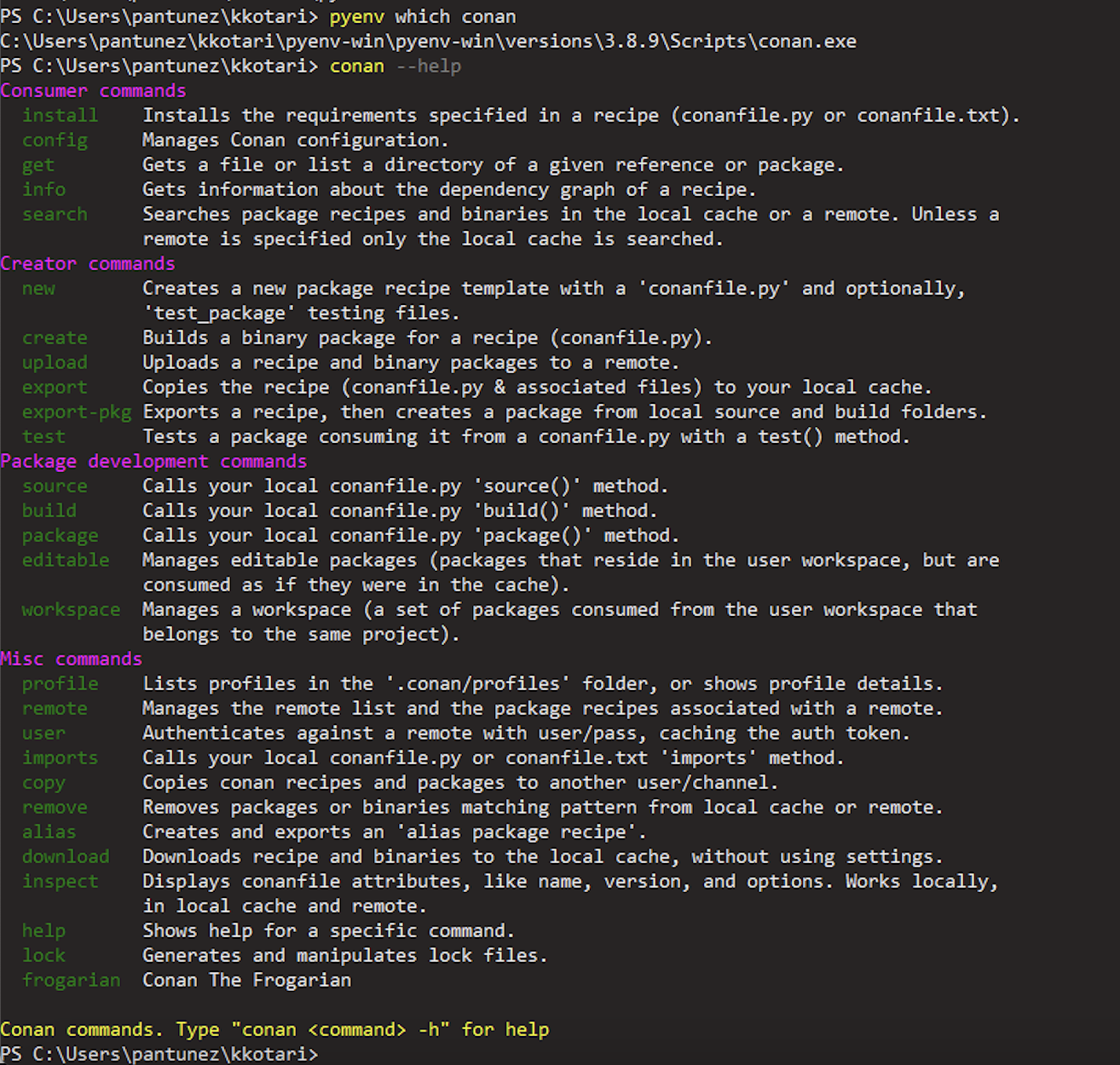Select the 'Package development commands' heading
The width and height of the screenshot is (1120, 1065).
pos(153,461)
